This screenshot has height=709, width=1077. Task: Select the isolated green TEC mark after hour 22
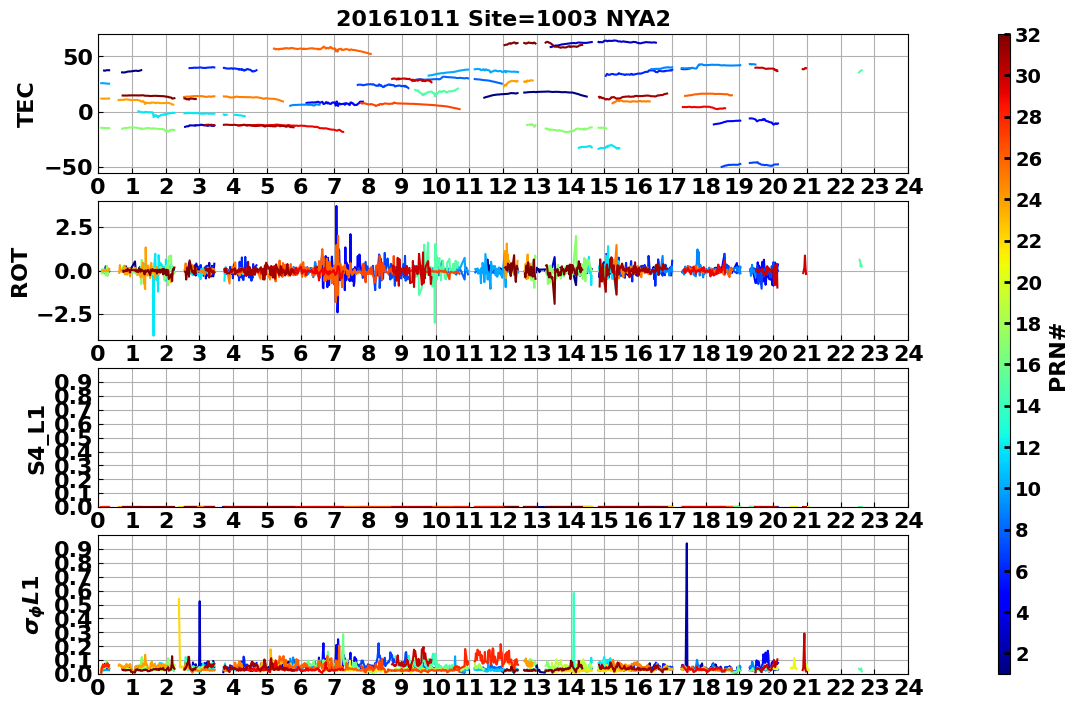point(861,71)
